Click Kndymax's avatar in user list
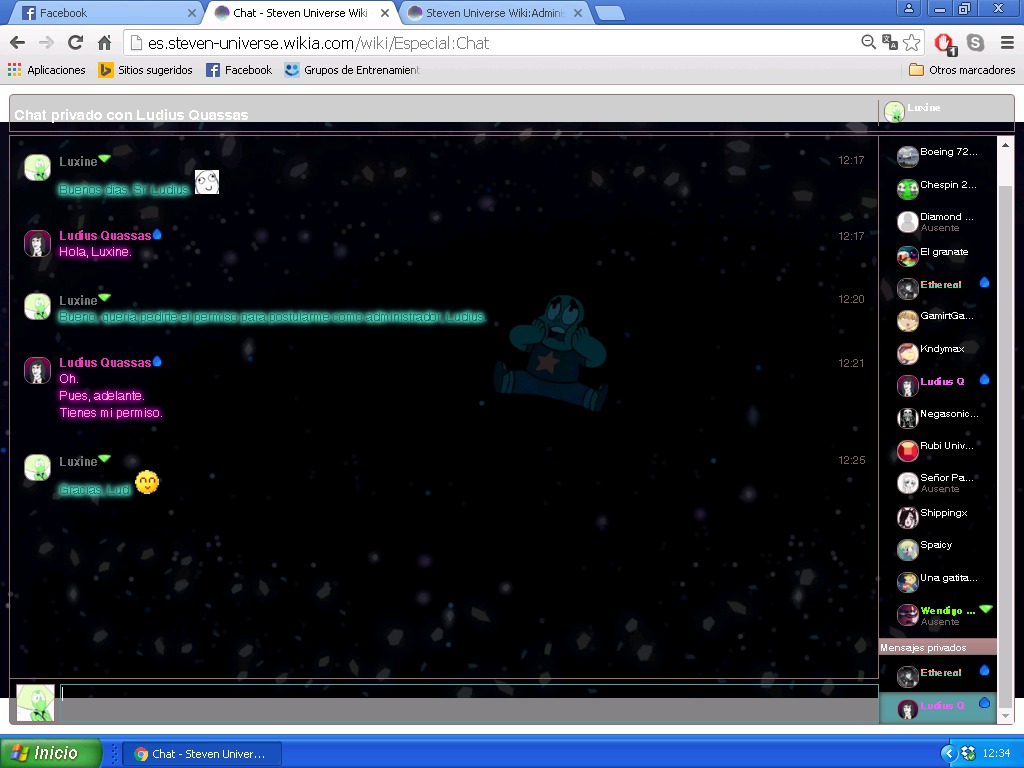This screenshot has height=768, width=1024. (x=907, y=353)
